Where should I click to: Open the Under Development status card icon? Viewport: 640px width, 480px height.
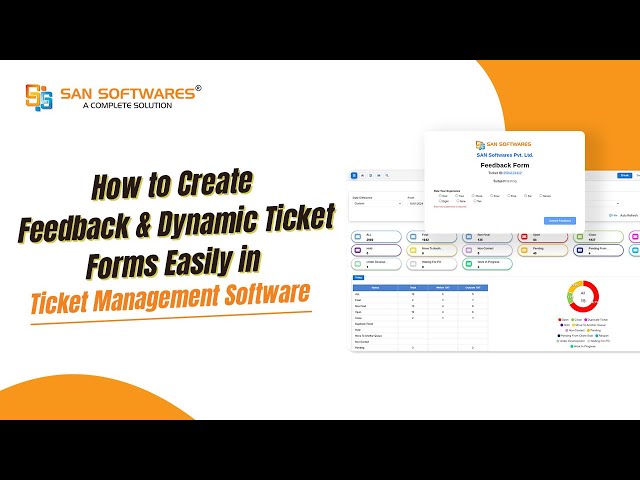(x=358, y=264)
